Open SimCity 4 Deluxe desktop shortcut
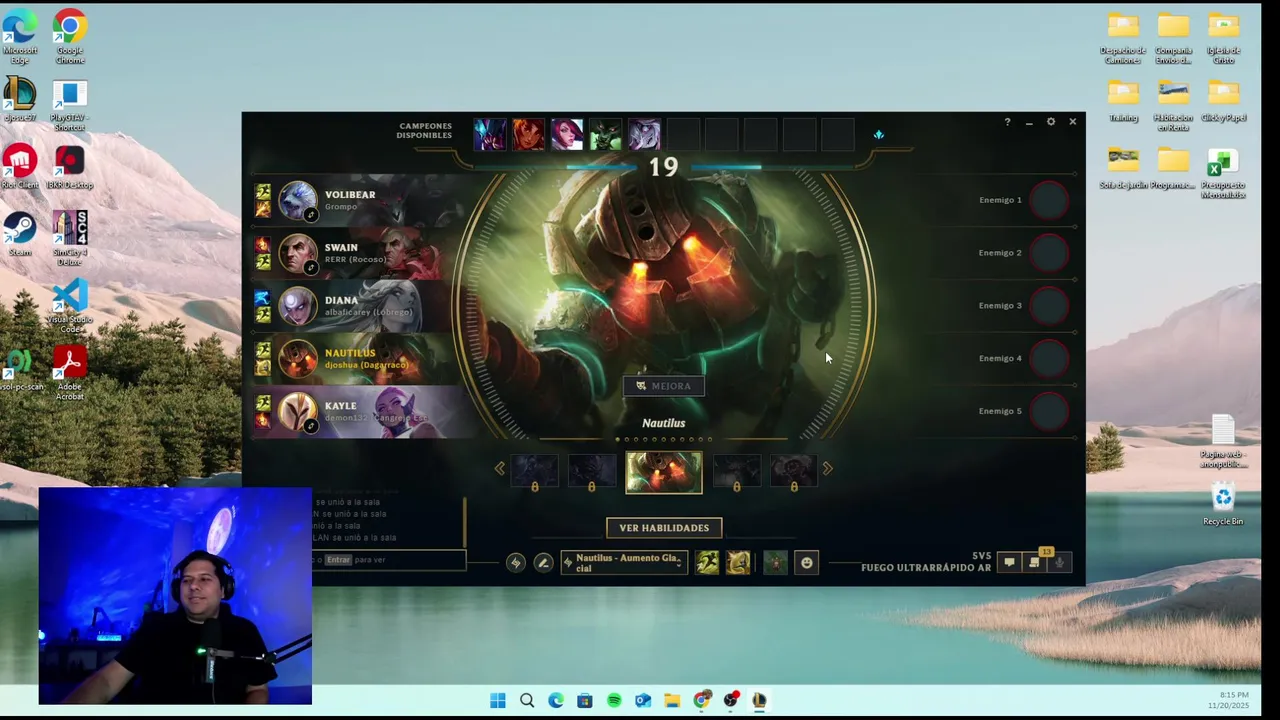 [69, 239]
